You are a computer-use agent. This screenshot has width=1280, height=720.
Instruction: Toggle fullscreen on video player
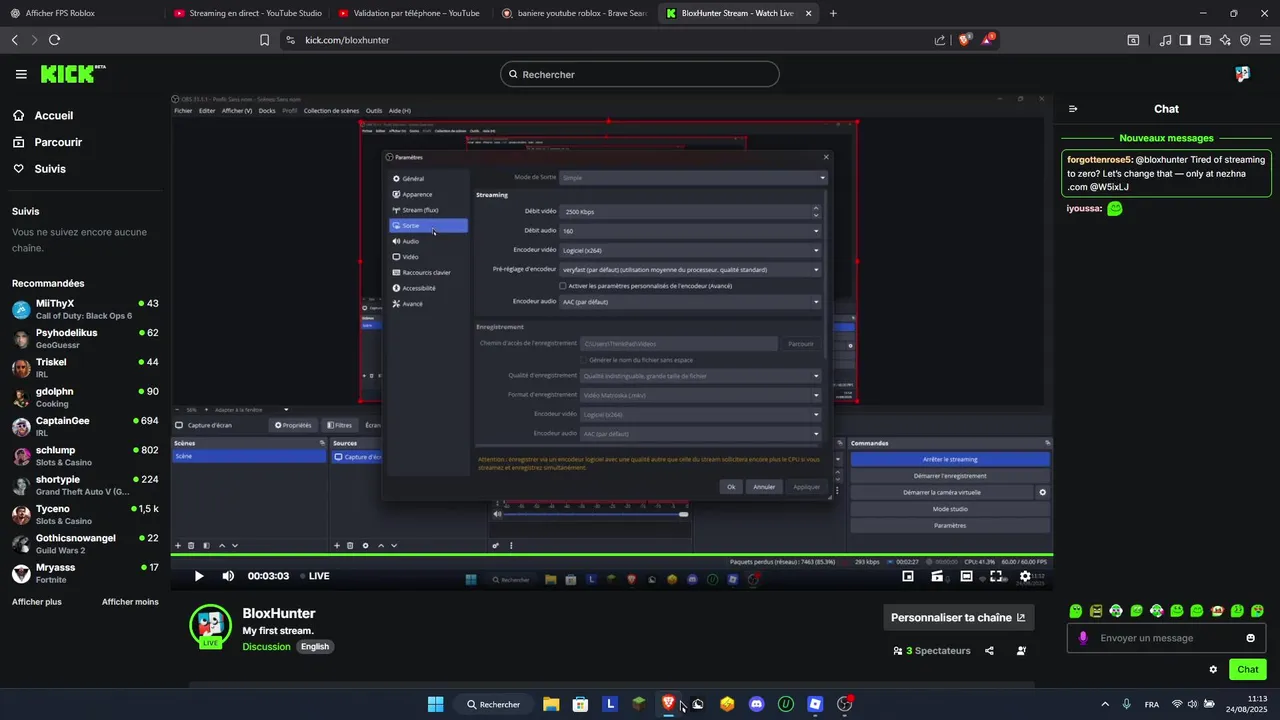point(996,576)
